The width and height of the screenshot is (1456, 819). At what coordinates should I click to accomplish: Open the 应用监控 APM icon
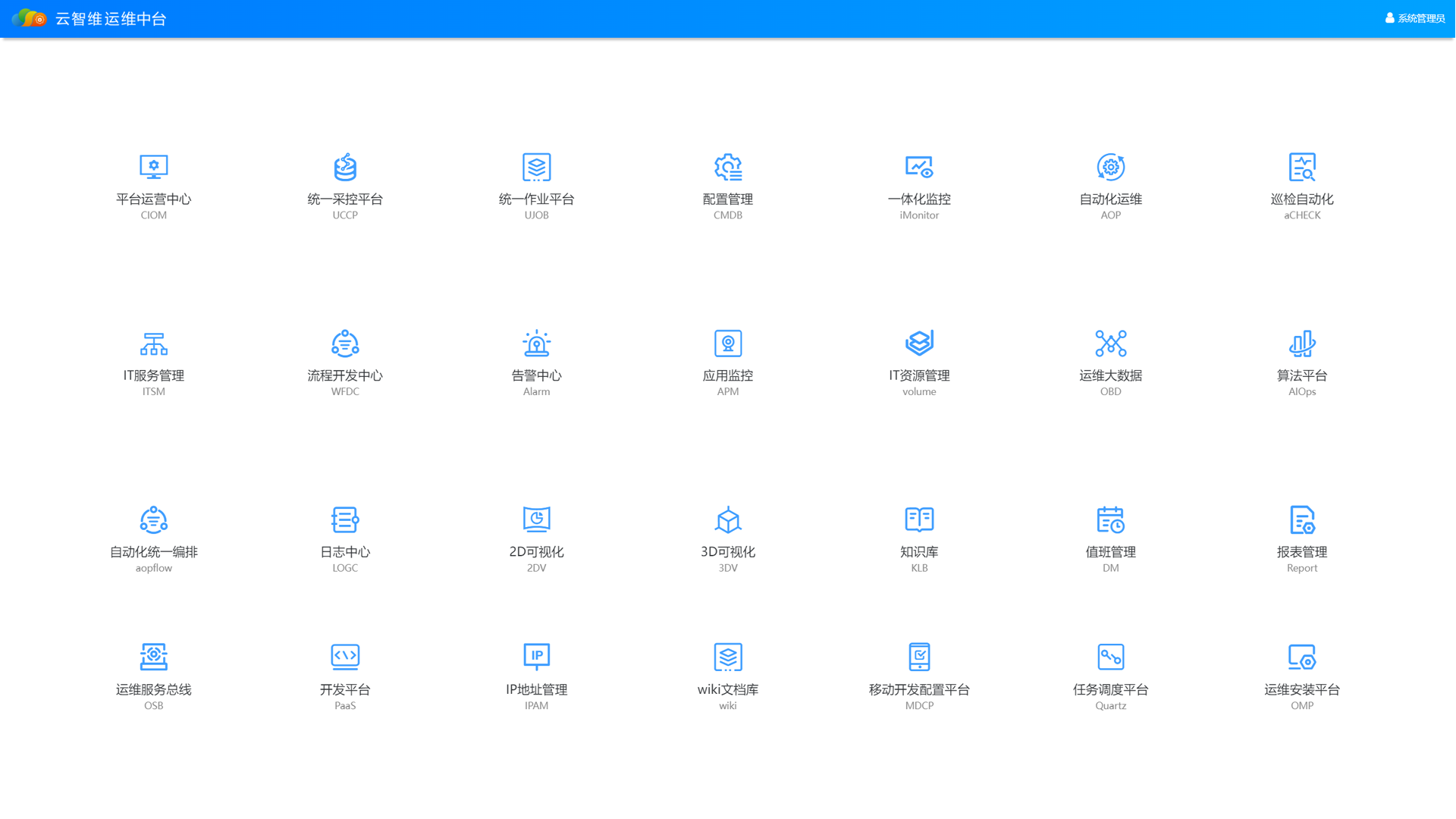[728, 344]
